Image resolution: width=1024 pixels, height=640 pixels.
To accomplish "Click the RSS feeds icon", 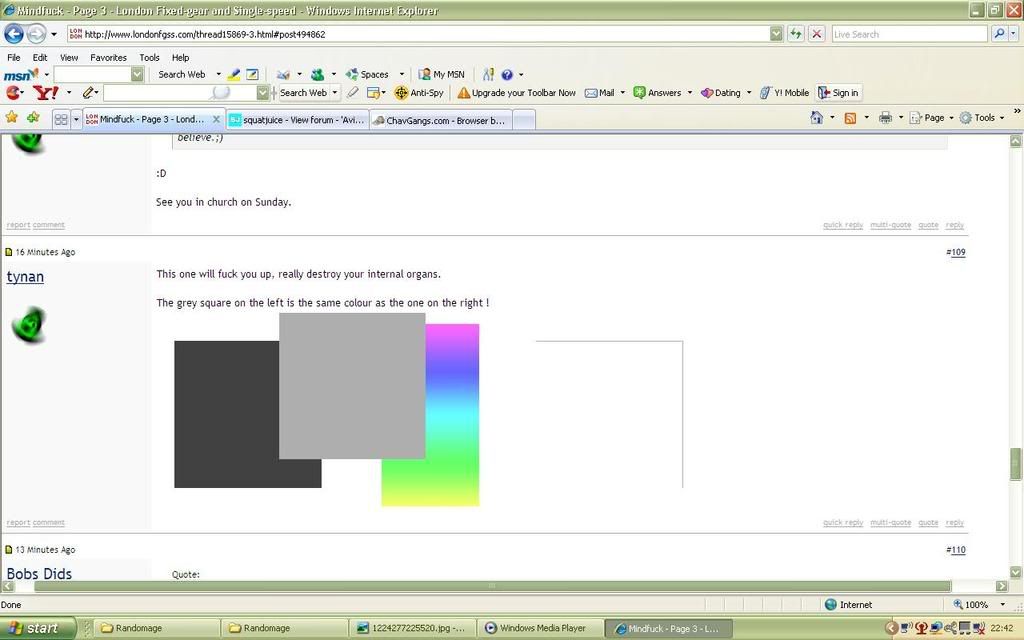I will click(850, 118).
